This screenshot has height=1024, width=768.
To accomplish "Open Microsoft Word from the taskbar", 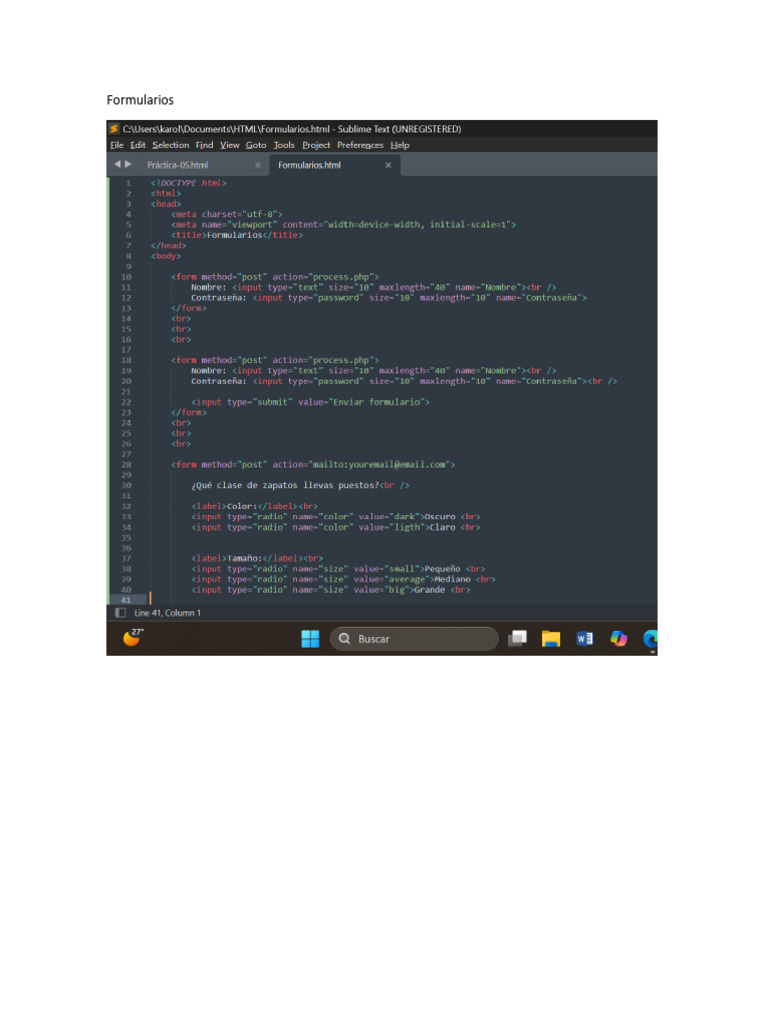I will (584, 639).
